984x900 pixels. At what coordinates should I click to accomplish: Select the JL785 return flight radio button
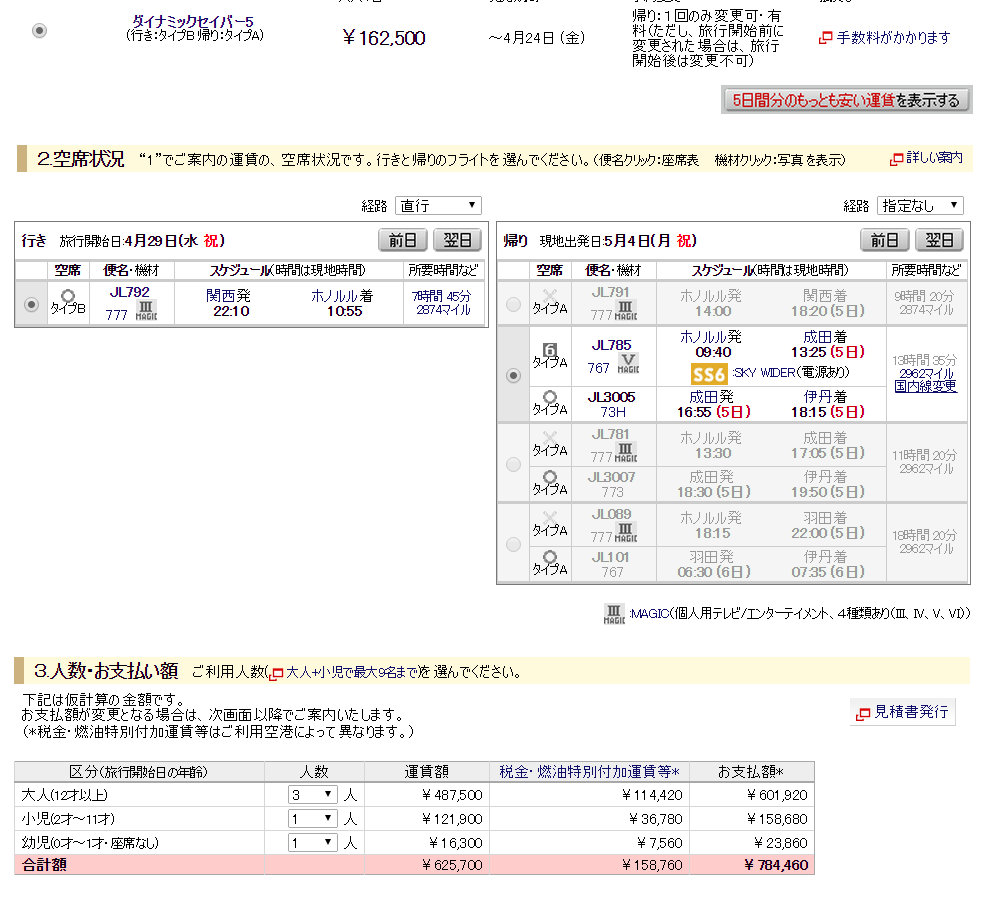point(513,375)
